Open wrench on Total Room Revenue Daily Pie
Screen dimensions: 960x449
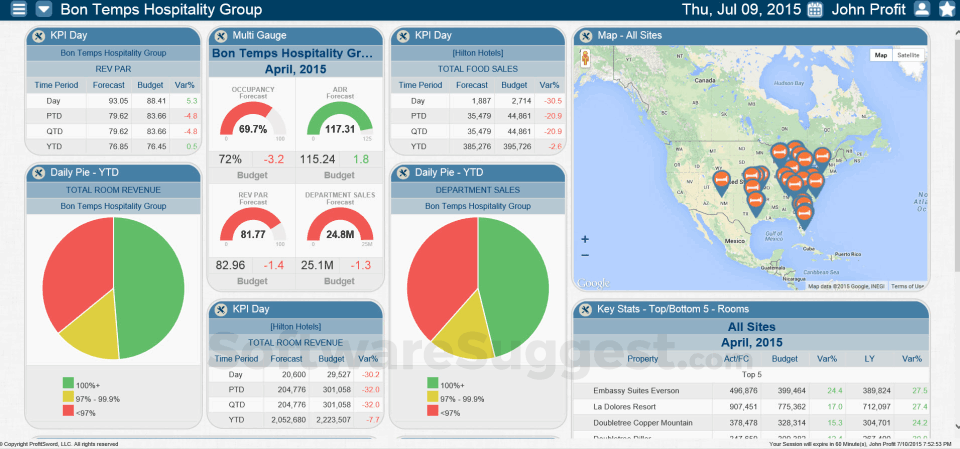[x=39, y=173]
